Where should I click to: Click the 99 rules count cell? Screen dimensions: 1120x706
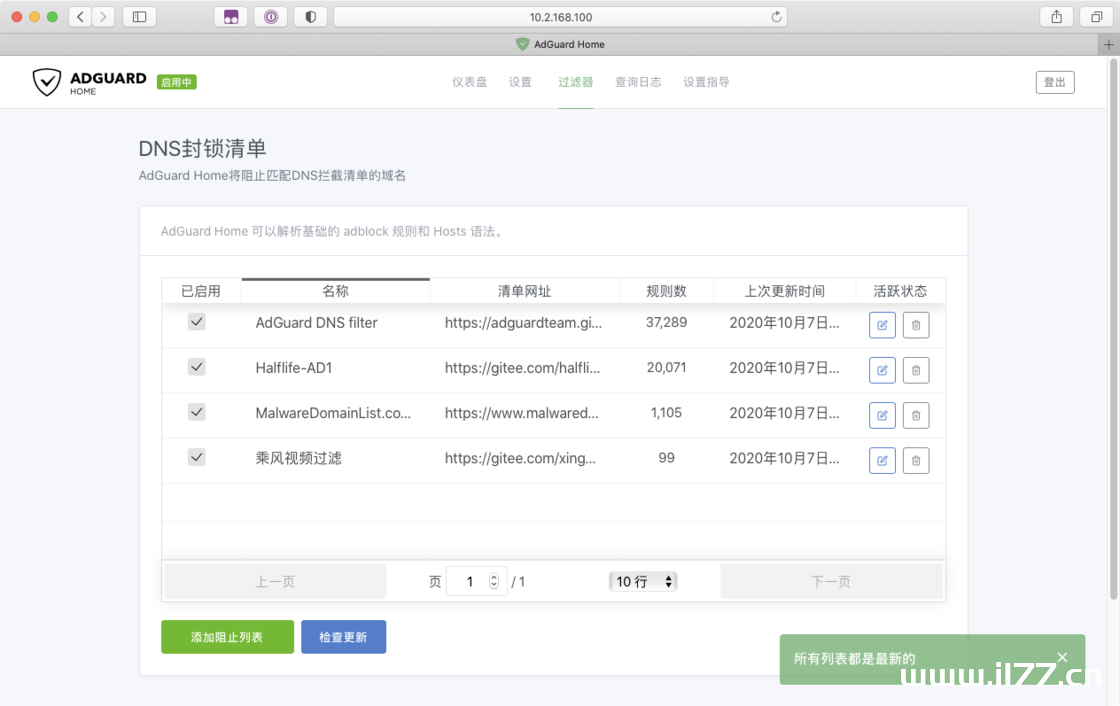pyautogui.click(x=666, y=457)
